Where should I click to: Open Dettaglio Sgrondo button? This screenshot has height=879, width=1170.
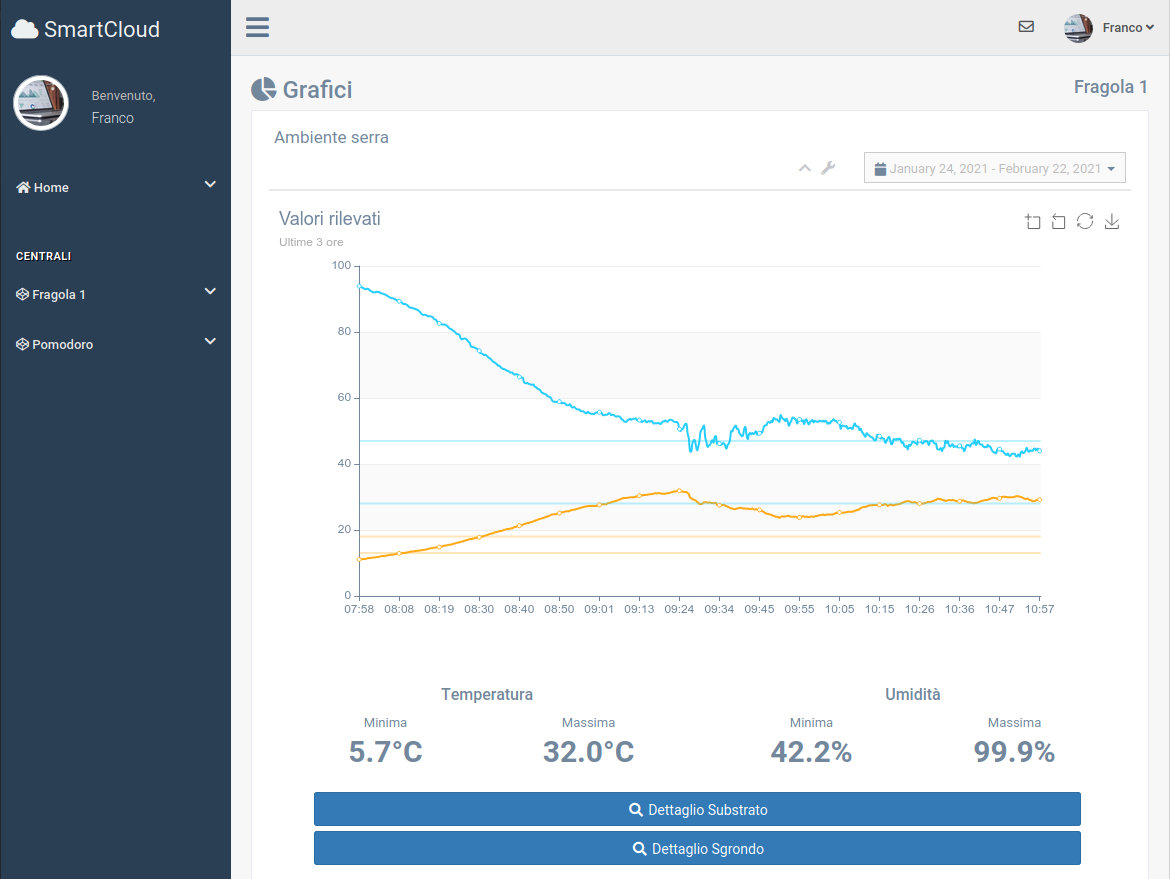point(697,848)
